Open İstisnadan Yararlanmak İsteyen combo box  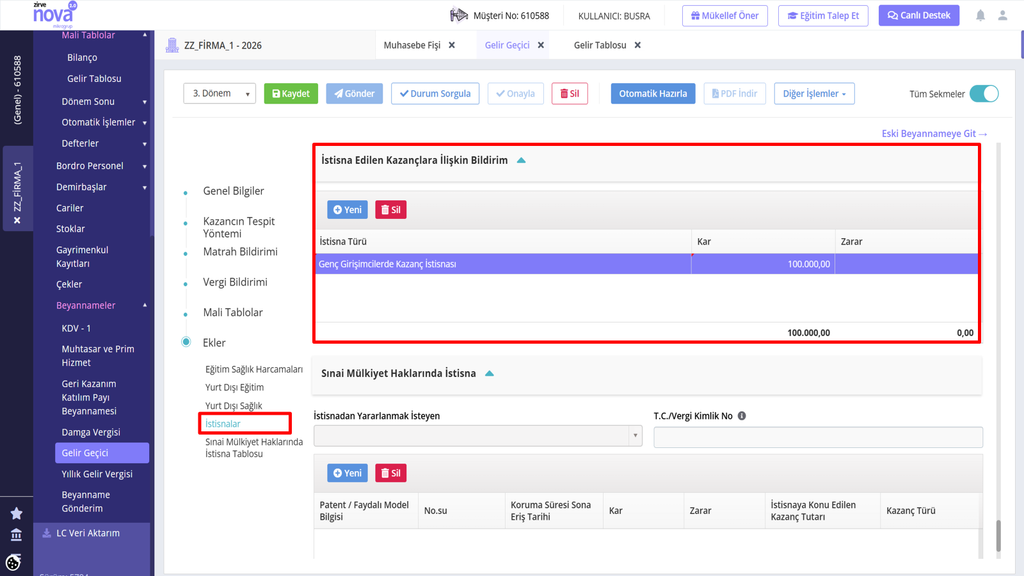point(478,436)
